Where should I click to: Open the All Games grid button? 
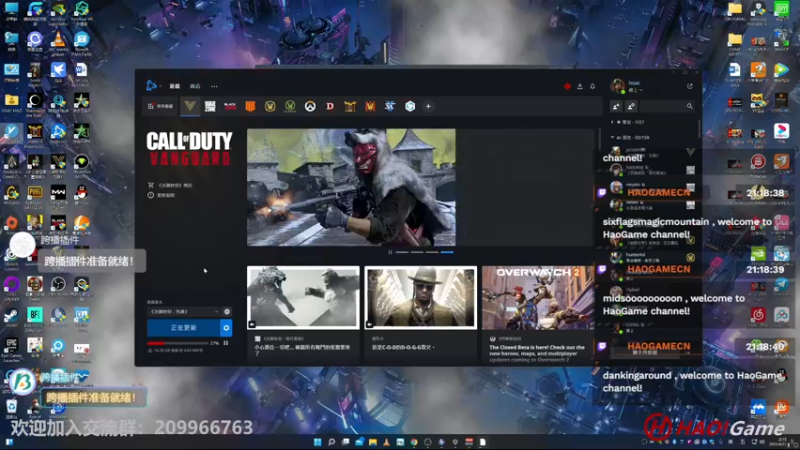160,106
